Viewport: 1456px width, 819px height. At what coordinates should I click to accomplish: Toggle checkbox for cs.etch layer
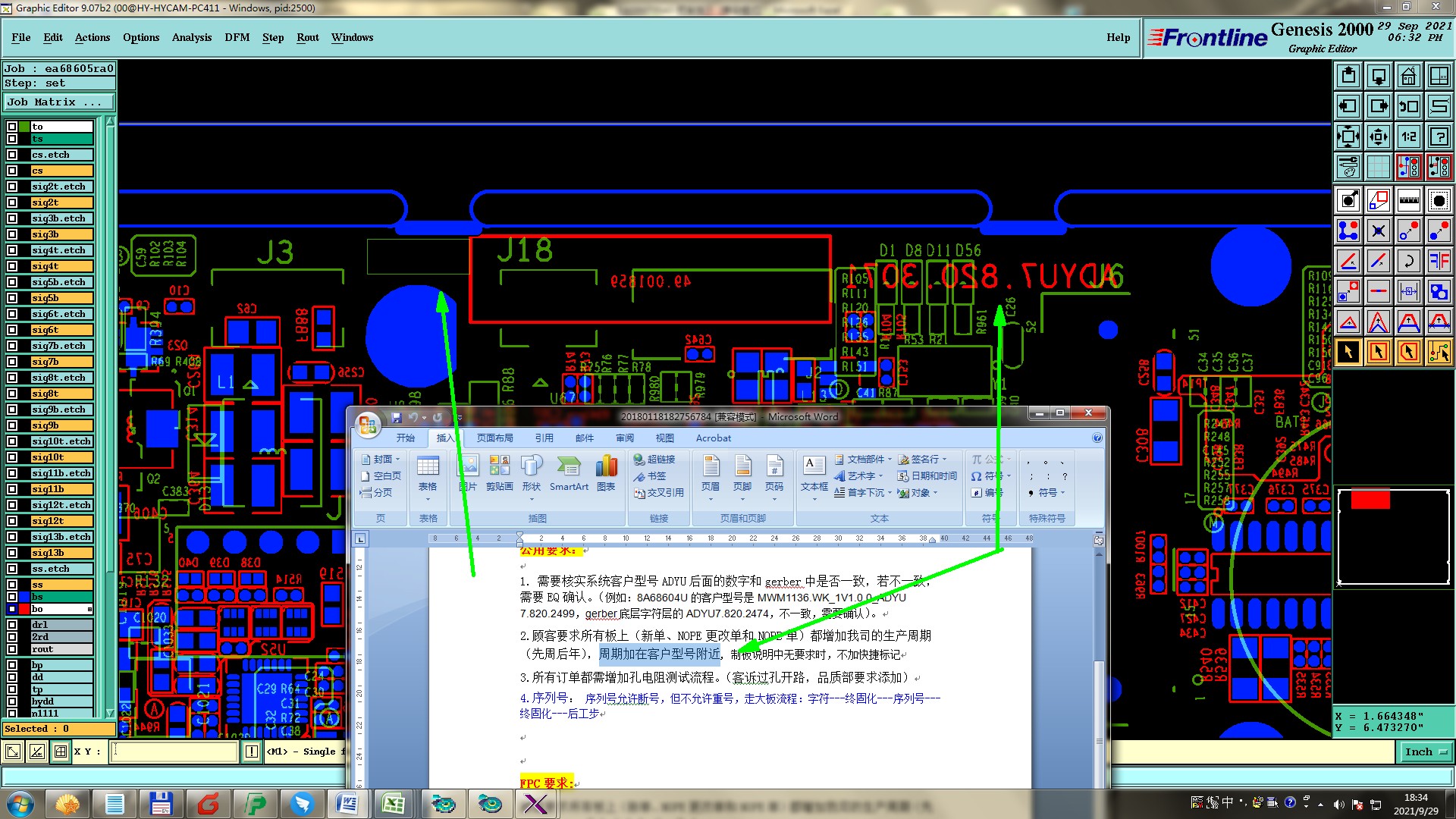(12, 155)
